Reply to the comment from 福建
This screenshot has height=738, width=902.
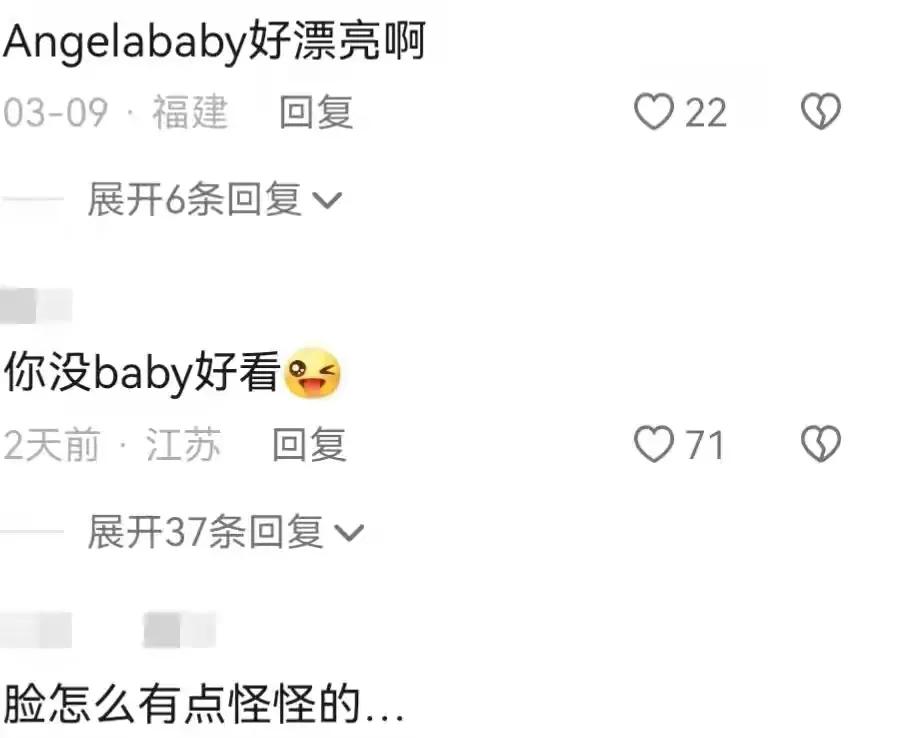316,112
